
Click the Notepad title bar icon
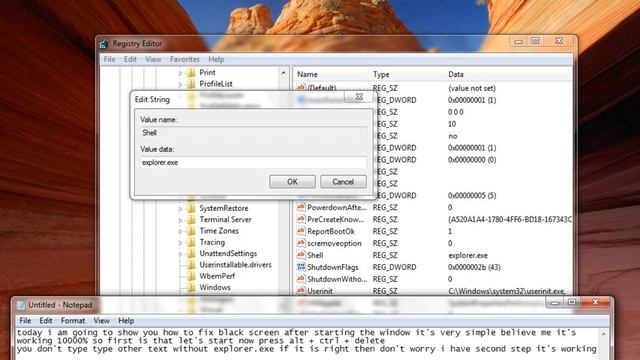21,305
